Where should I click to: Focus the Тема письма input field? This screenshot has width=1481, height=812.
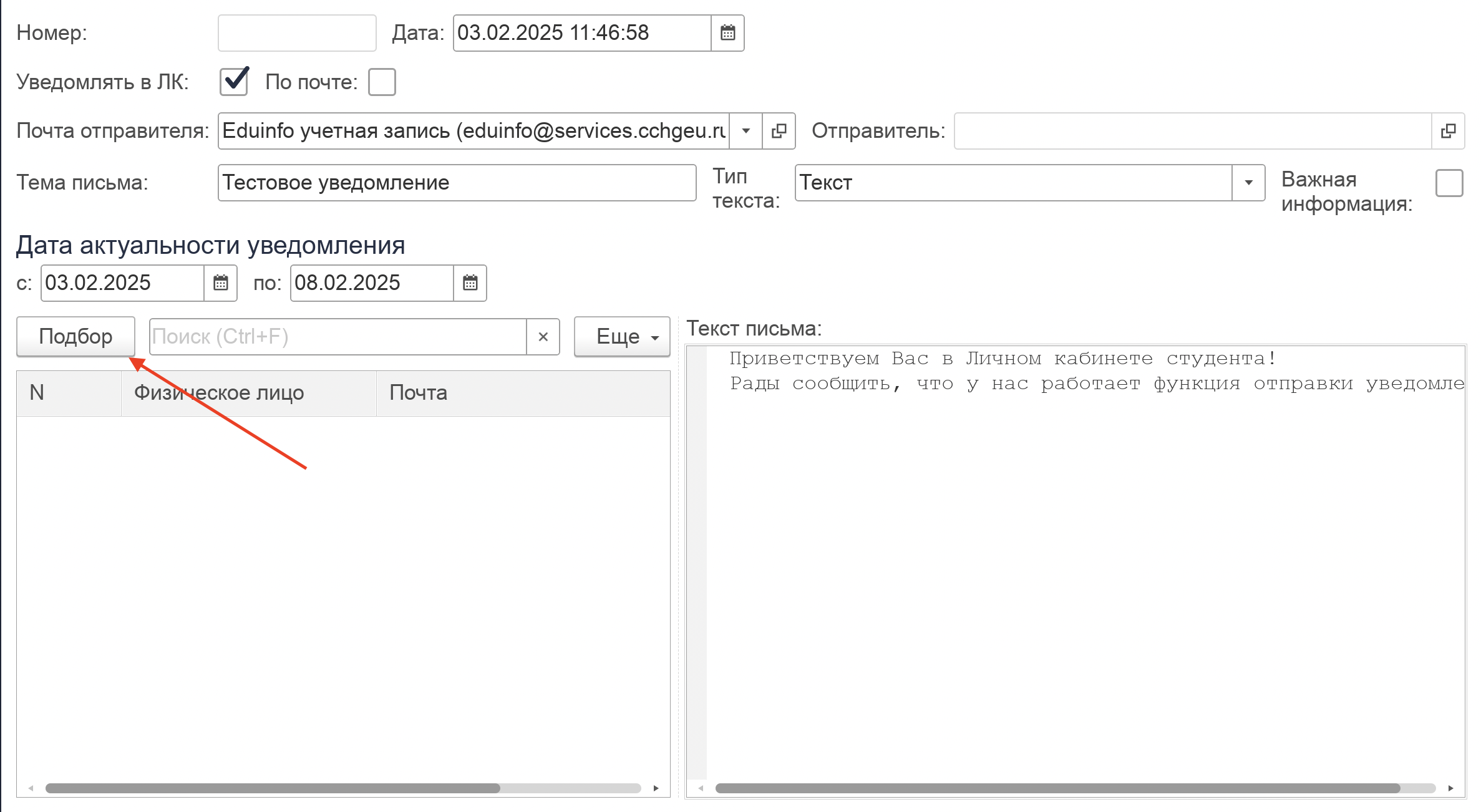pyautogui.click(x=457, y=183)
